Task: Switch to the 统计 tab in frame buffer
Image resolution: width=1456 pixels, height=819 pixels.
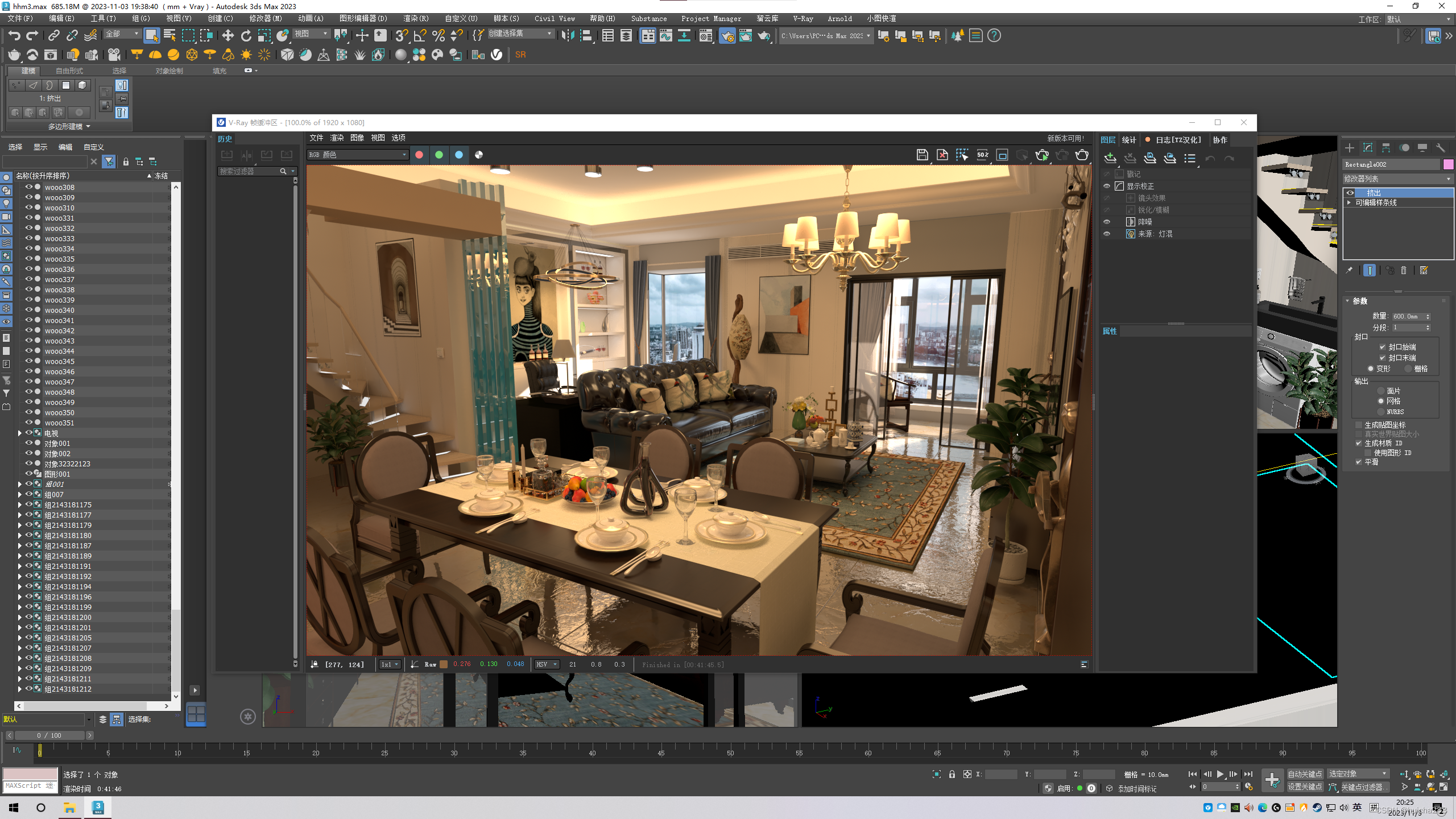Action: click(x=1128, y=140)
